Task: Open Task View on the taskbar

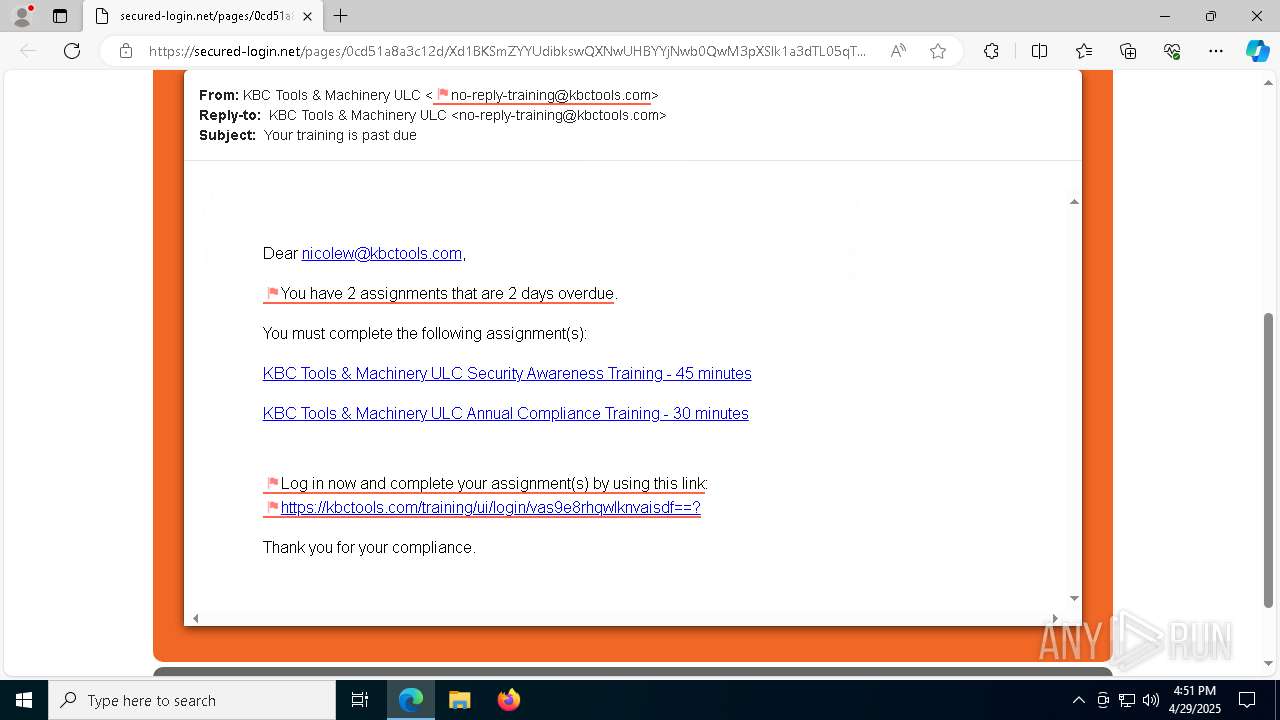Action: tap(360, 700)
